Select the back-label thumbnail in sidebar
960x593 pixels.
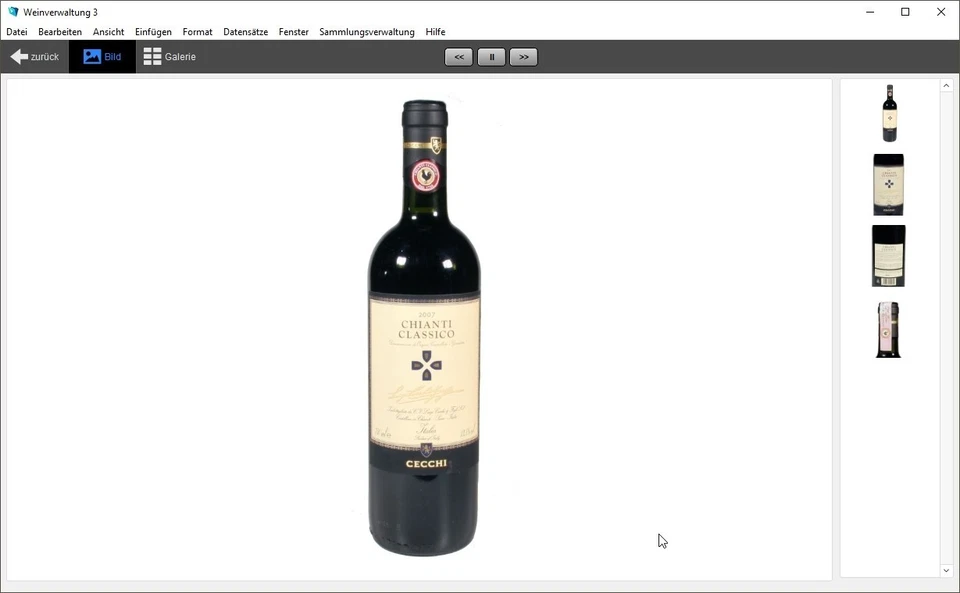pyautogui.click(x=888, y=255)
